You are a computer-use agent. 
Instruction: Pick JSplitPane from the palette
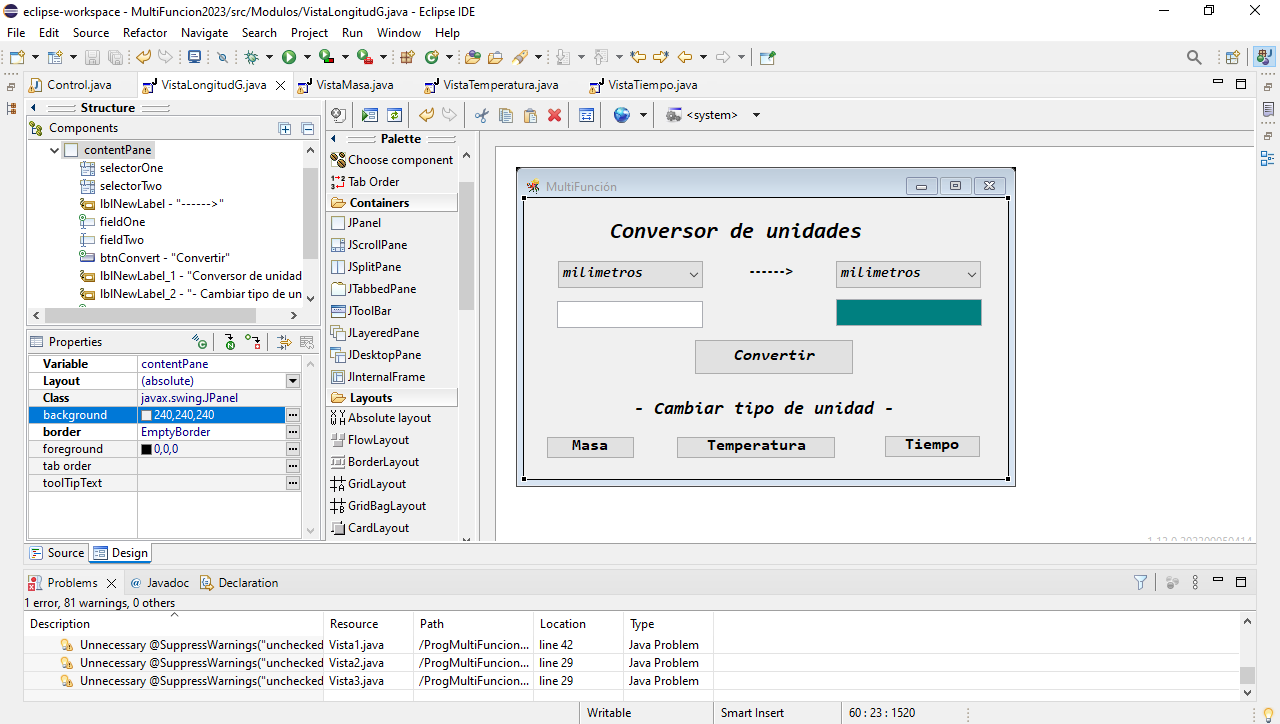coord(366,267)
